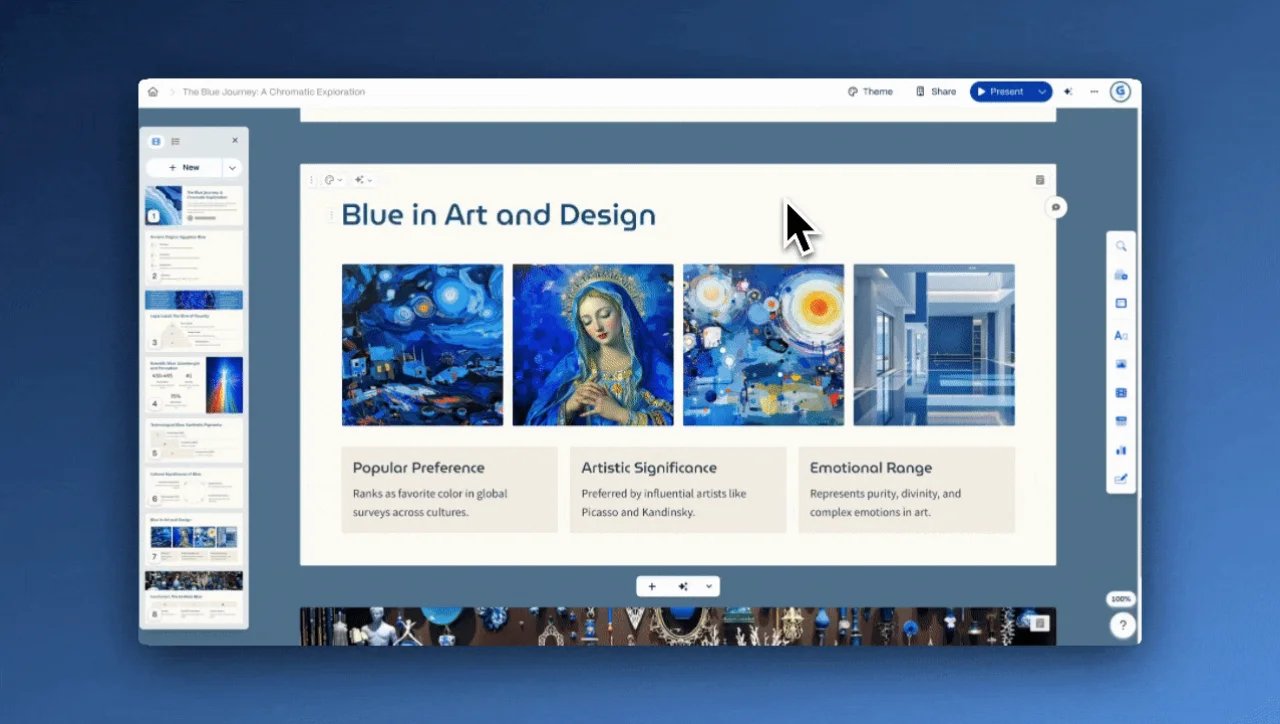The height and width of the screenshot is (724, 1280).
Task: Go to the home page icon
Action: click(x=153, y=92)
